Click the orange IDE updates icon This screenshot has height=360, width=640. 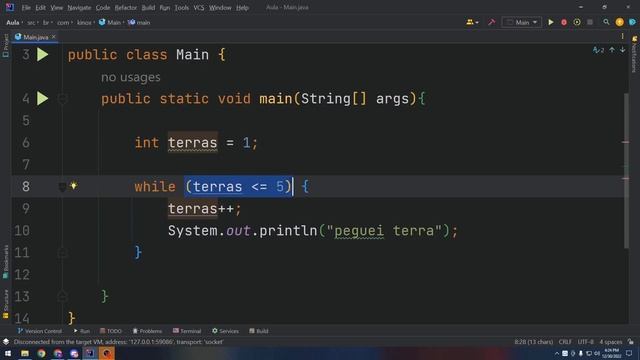click(619, 22)
